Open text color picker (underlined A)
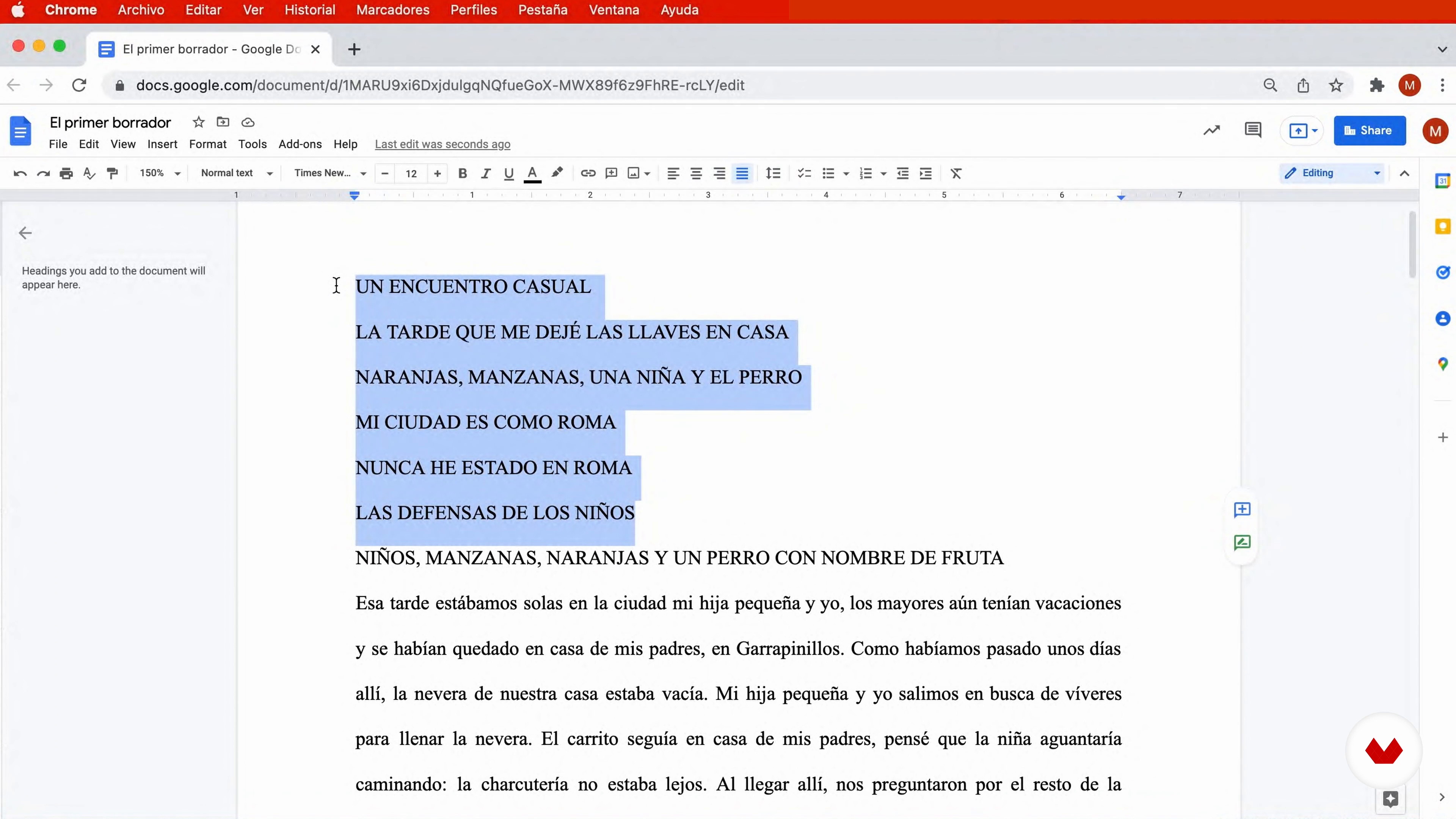1456x819 pixels. tap(532, 174)
